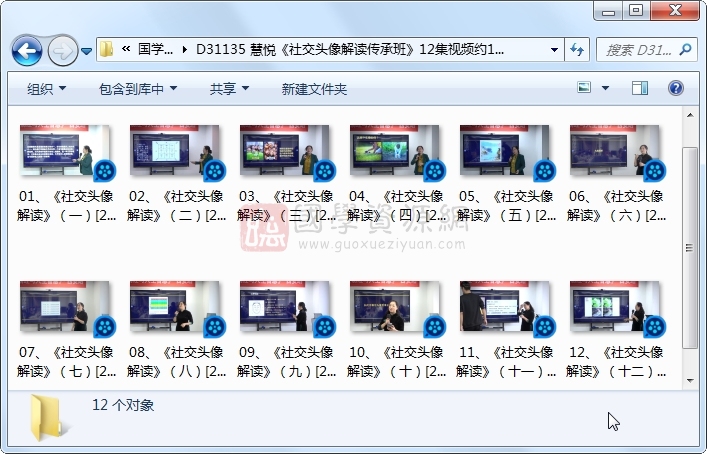Click the Forward navigation arrow

click(x=62, y=50)
